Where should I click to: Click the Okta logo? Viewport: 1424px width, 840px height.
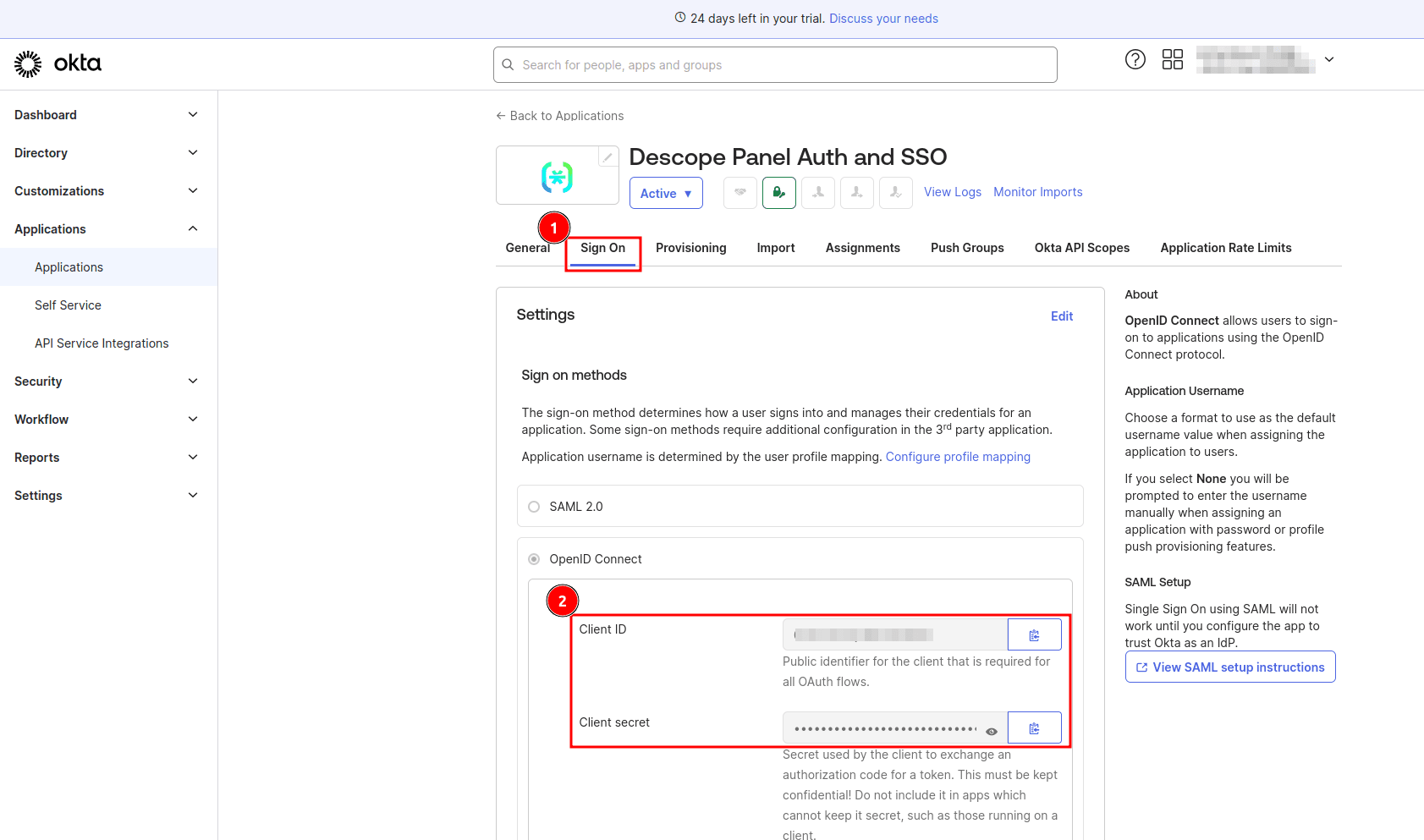pos(57,63)
